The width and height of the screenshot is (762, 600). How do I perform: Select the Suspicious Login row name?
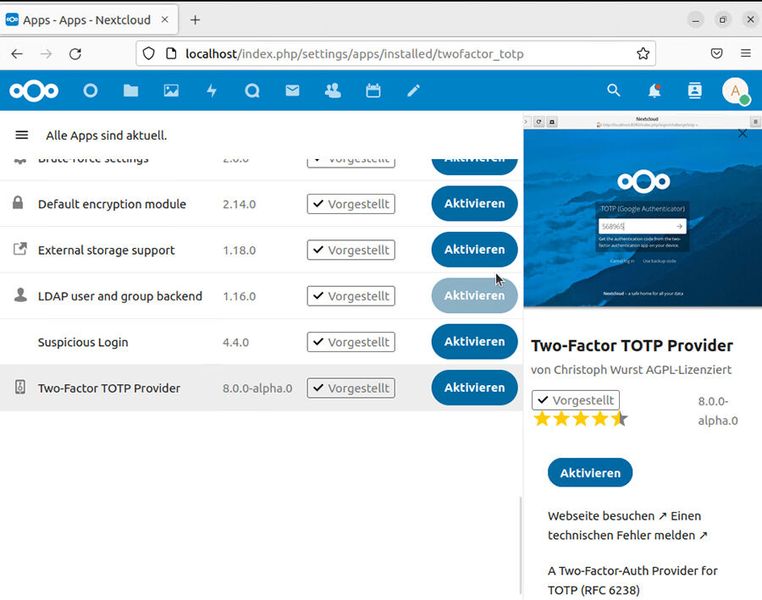83,343
